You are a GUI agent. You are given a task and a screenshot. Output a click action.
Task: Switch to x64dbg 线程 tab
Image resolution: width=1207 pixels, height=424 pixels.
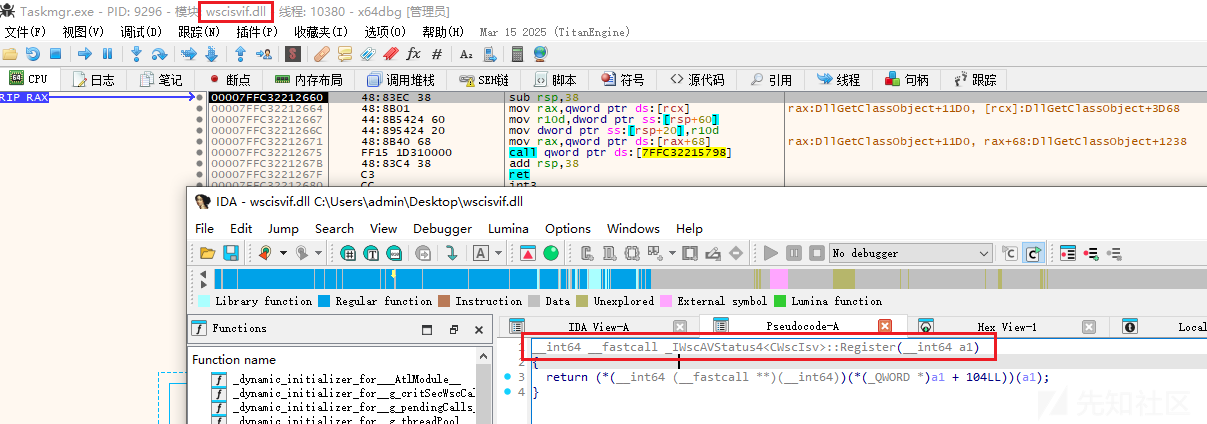click(x=838, y=80)
